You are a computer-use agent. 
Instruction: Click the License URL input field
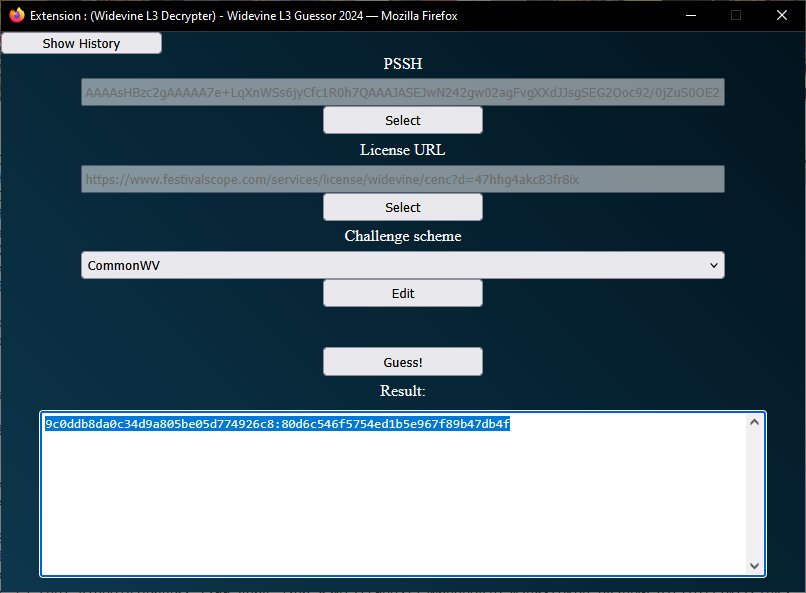point(402,179)
